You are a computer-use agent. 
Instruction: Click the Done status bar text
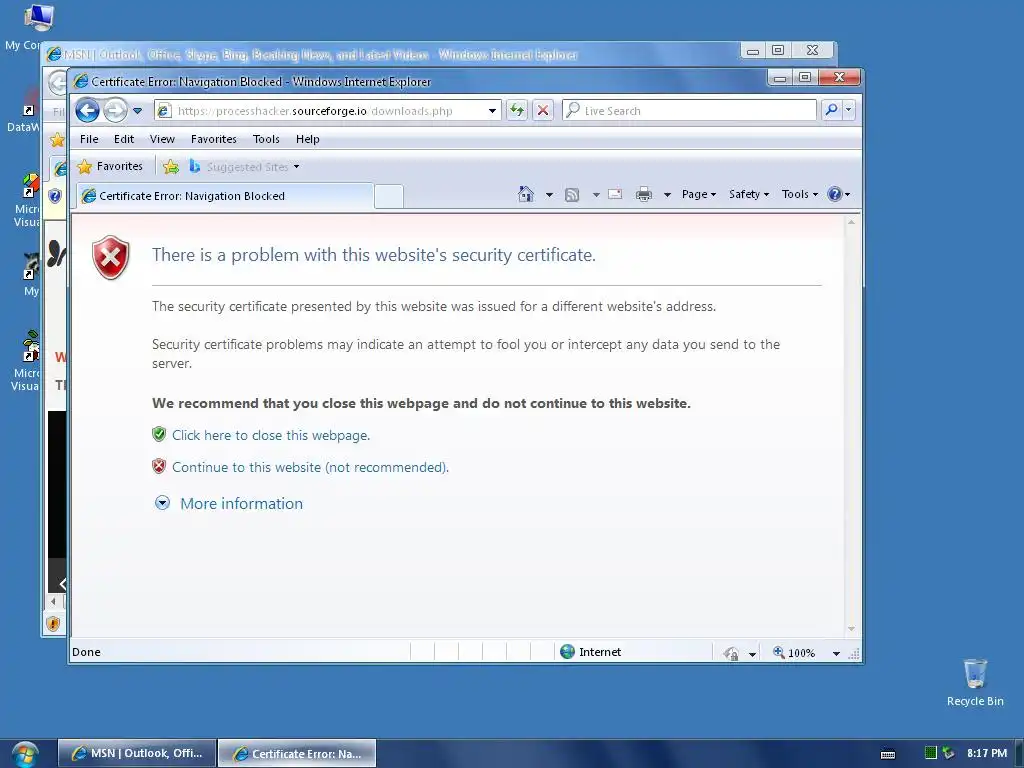86,652
